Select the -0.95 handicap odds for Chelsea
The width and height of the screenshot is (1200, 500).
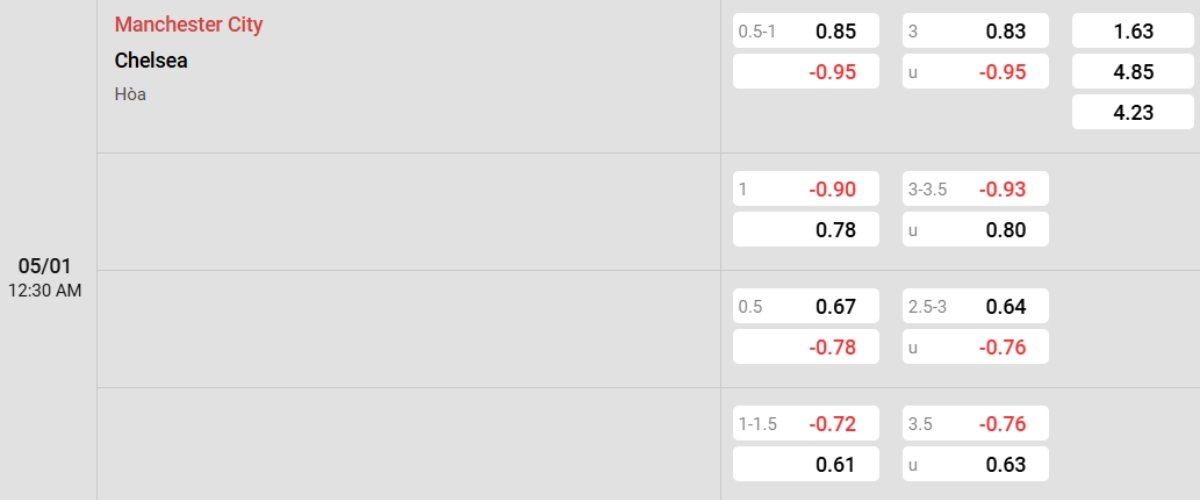point(806,72)
